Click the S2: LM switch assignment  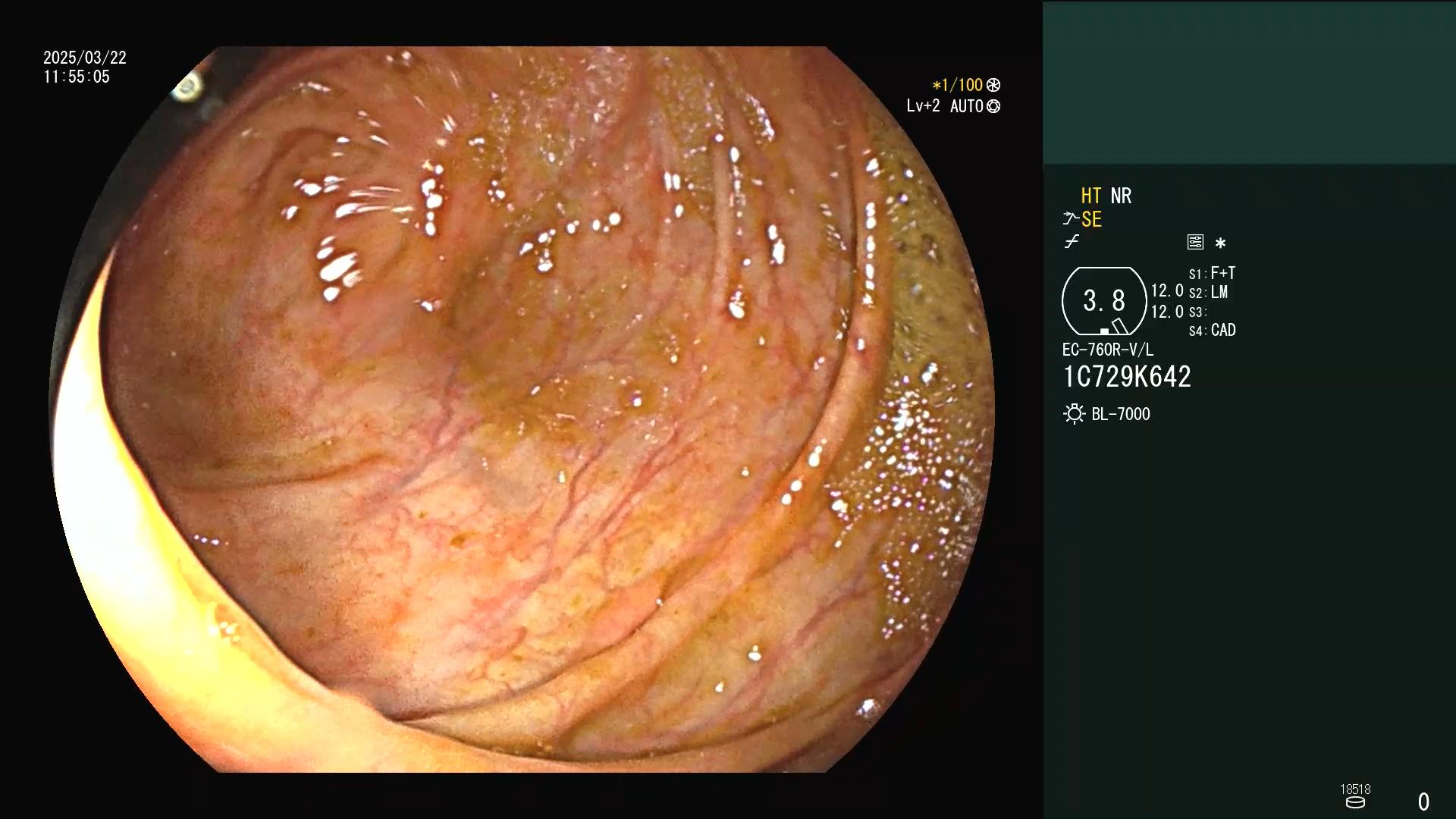[x=1208, y=292]
